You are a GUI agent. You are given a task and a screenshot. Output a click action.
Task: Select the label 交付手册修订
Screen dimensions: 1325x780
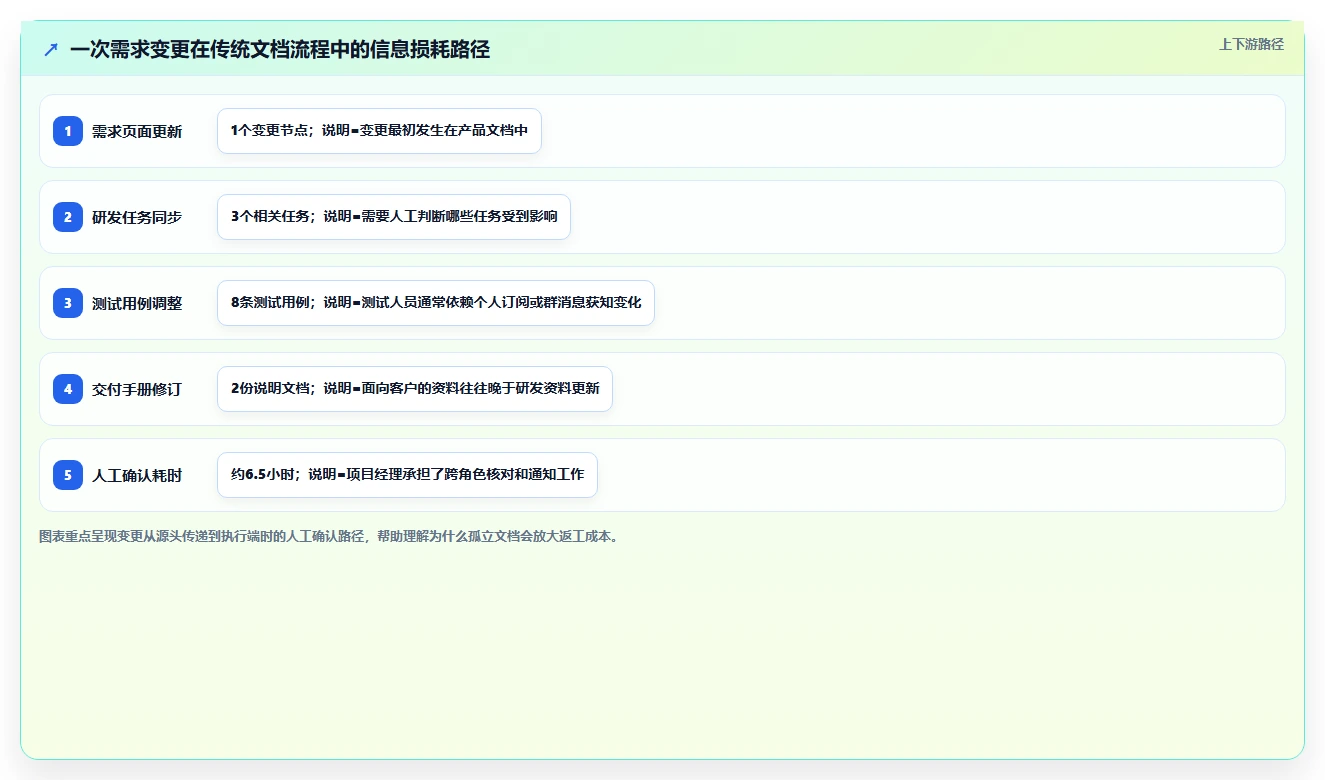(137, 389)
